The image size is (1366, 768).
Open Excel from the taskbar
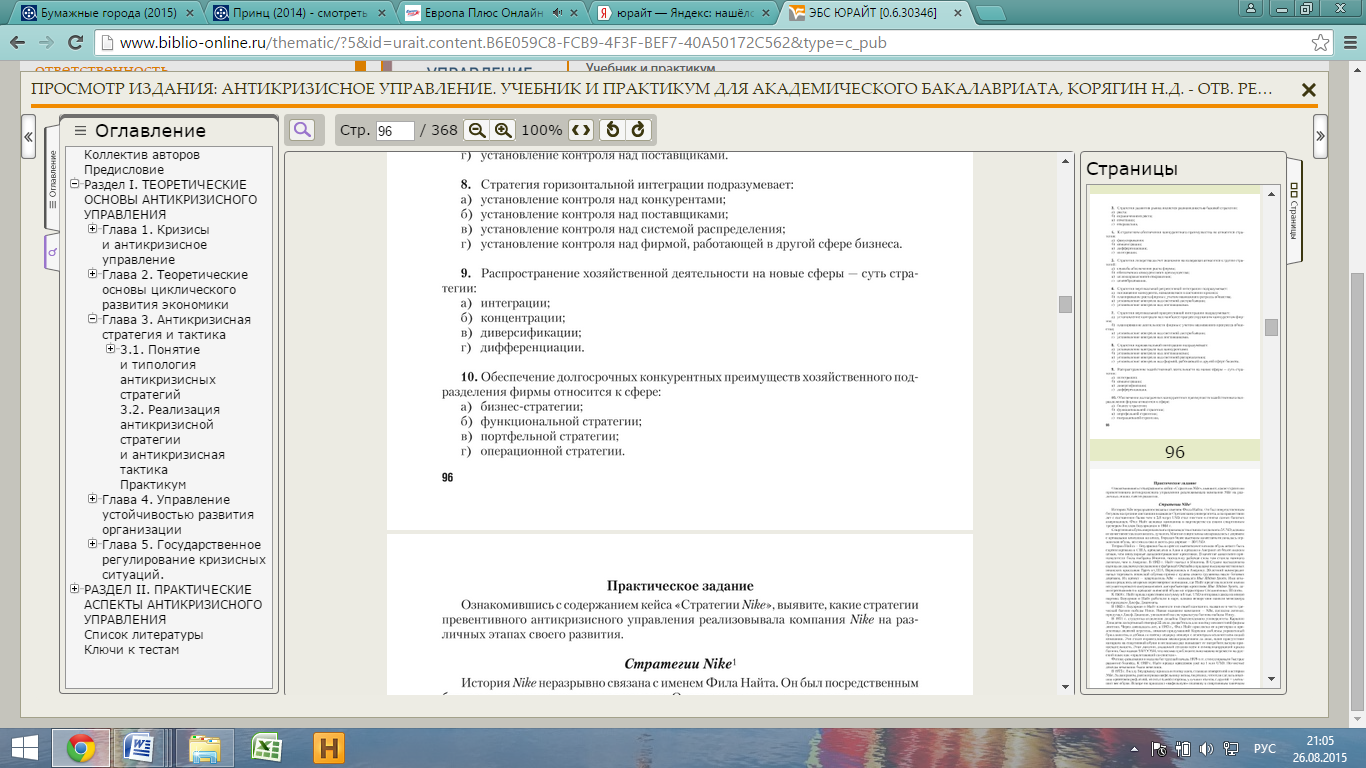coord(266,748)
